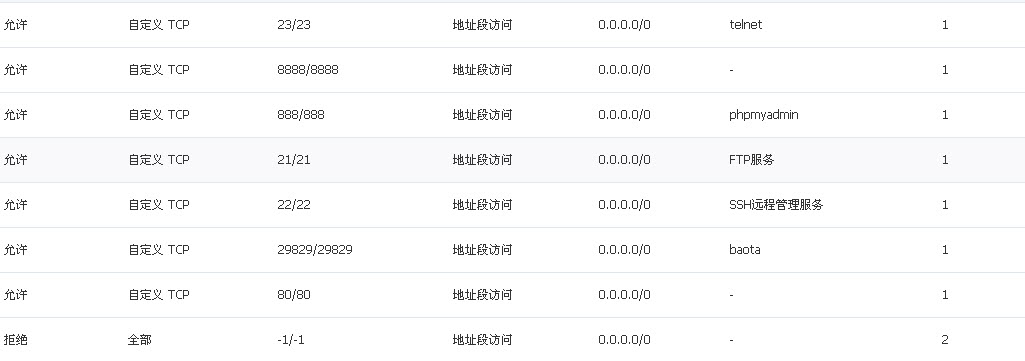Click the phpmyadmin rule description

[764, 115]
